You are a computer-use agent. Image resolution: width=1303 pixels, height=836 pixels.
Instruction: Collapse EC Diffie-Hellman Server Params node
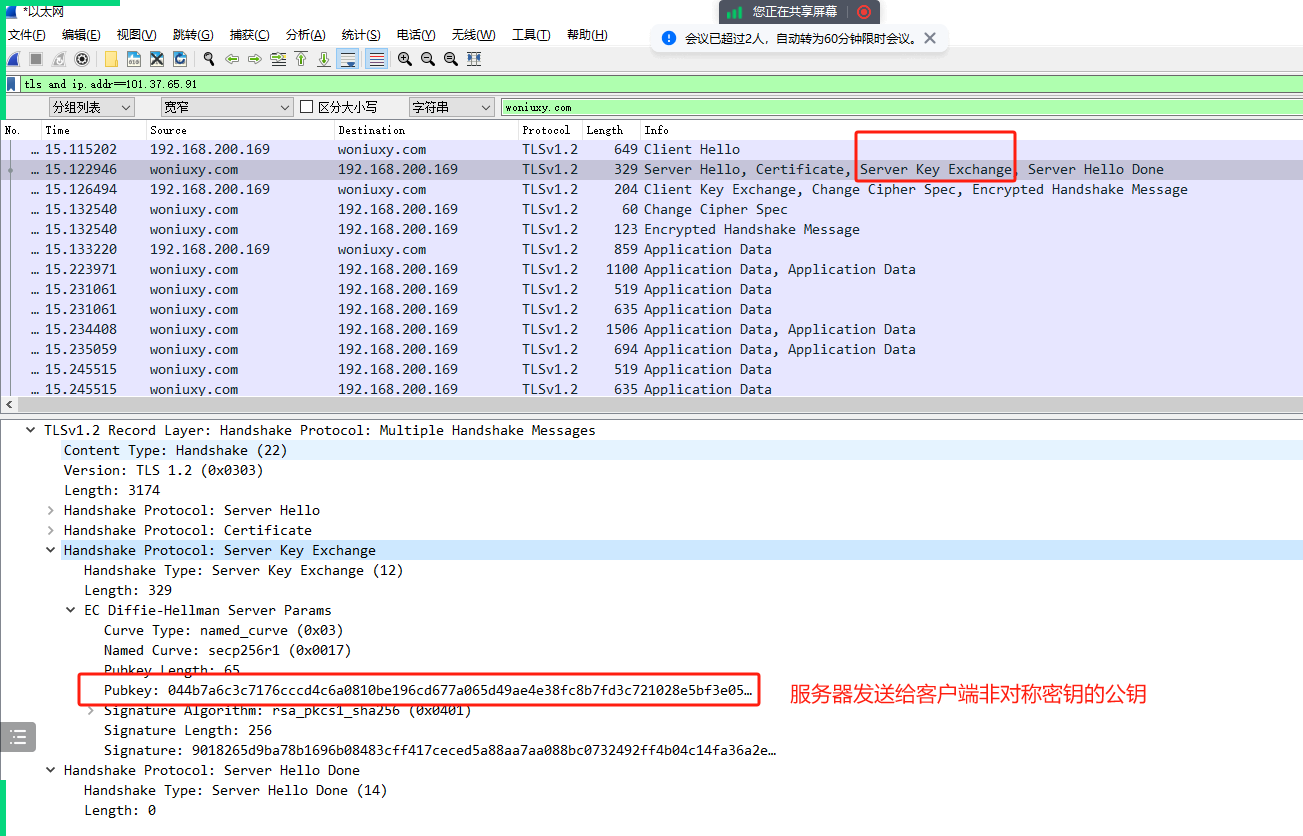click(71, 610)
